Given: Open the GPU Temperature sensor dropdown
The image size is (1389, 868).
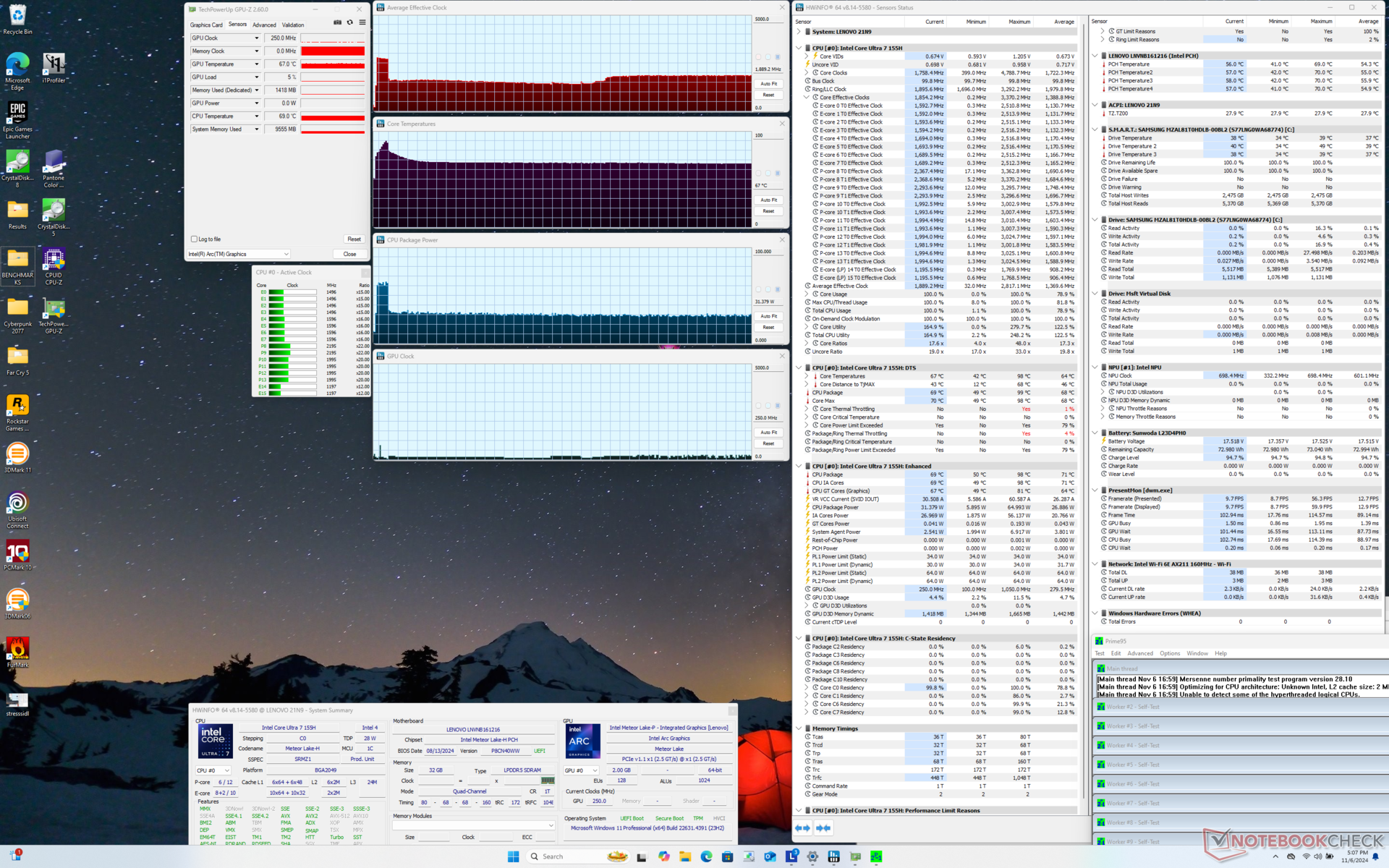Looking at the screenshot, I should point(256,64).
